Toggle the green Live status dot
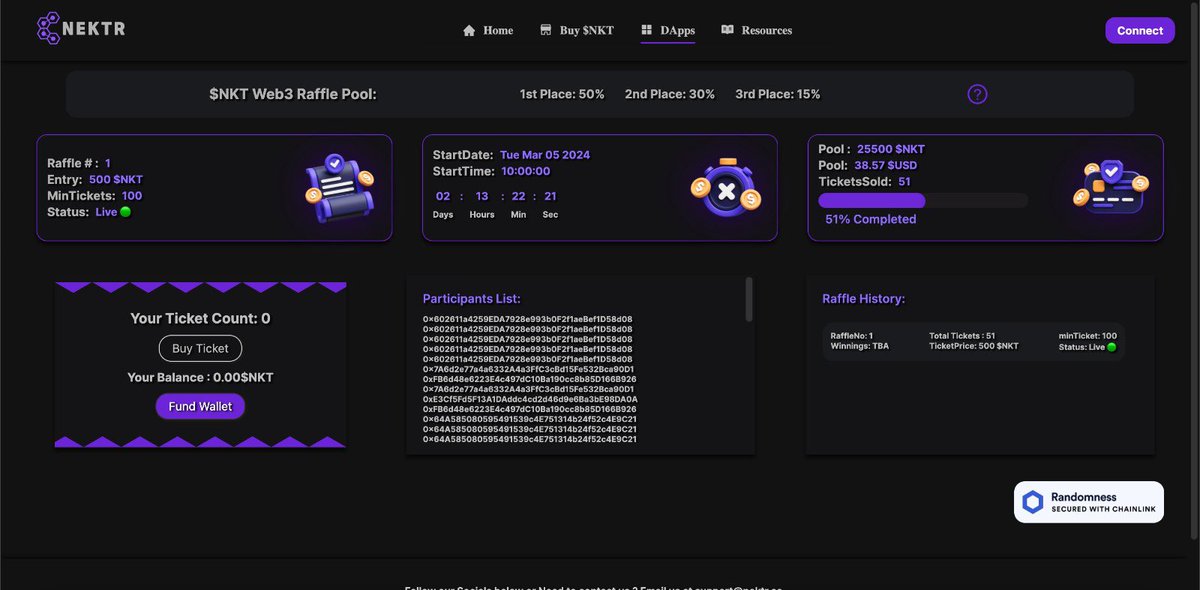1200x590 pixels. pos(124,211)
